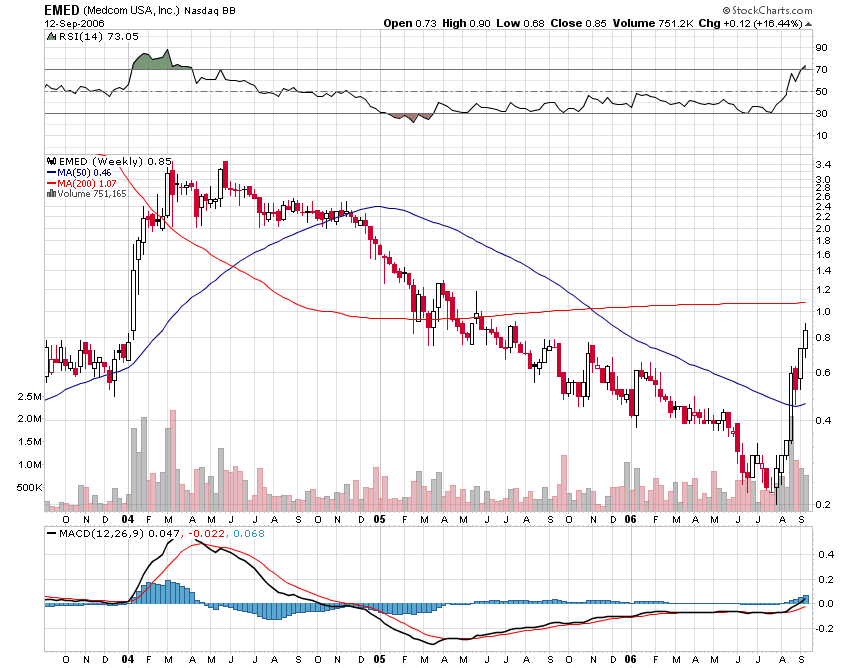The height and width of the screenshot is (668, 850).
Task: Click the Open 0.73 value
Action: point(410,23)
